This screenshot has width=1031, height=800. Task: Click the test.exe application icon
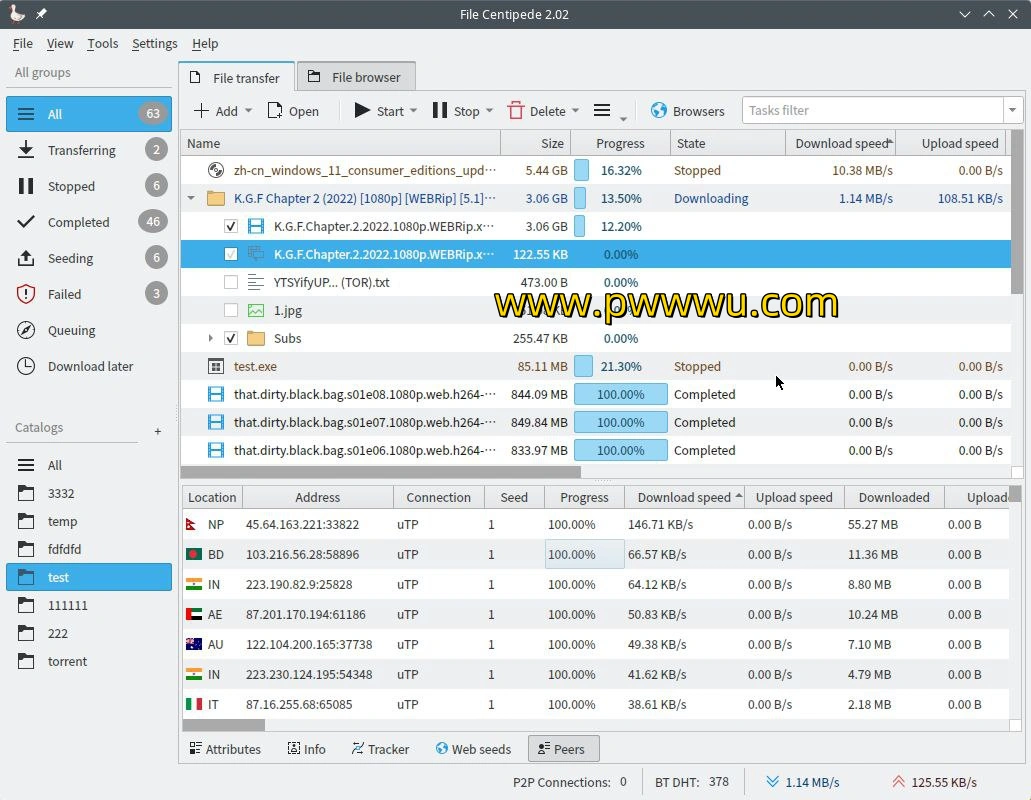coord(216,366)
